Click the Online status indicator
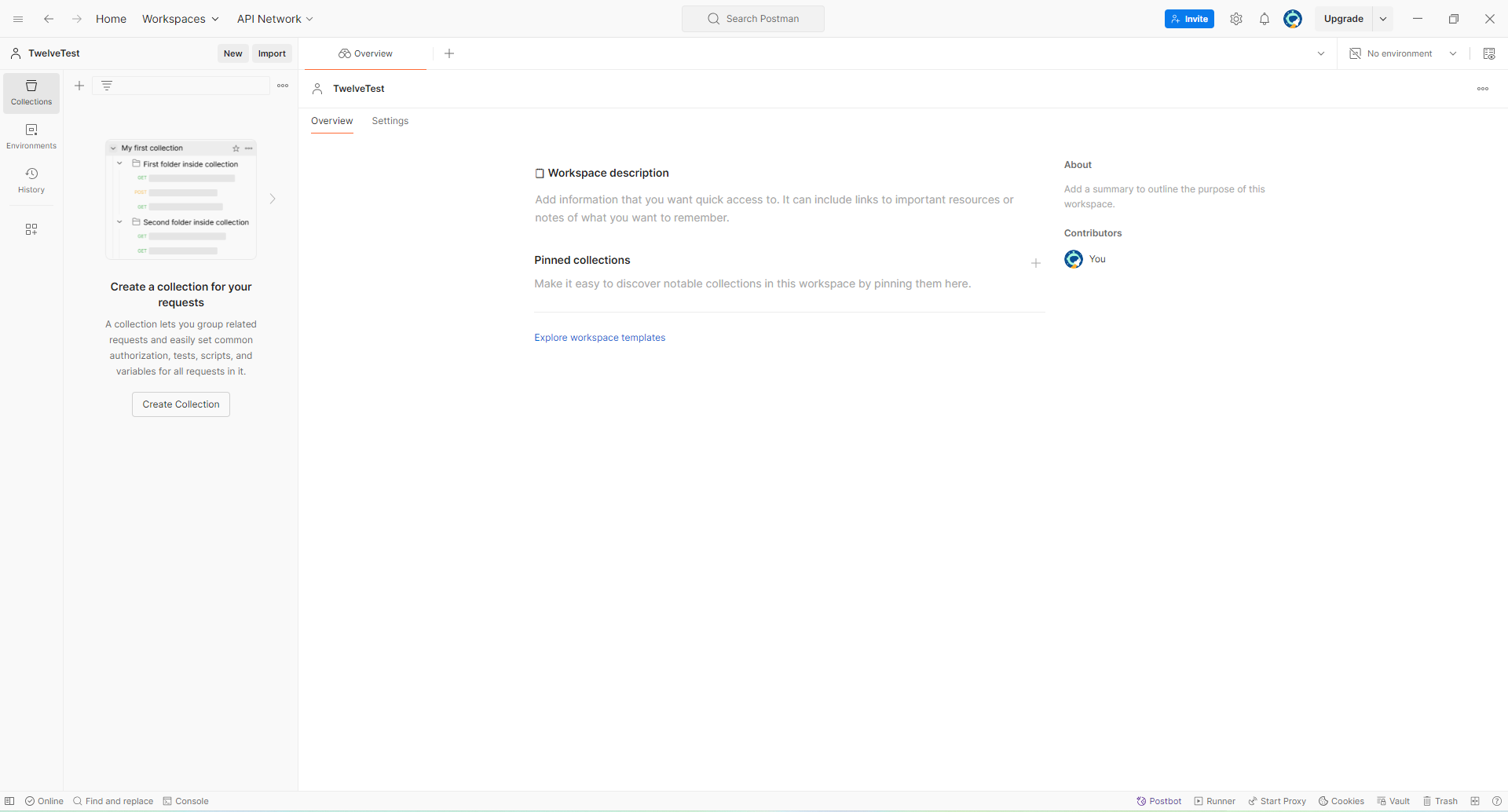Screen dimensions: 1508x812 44,801
